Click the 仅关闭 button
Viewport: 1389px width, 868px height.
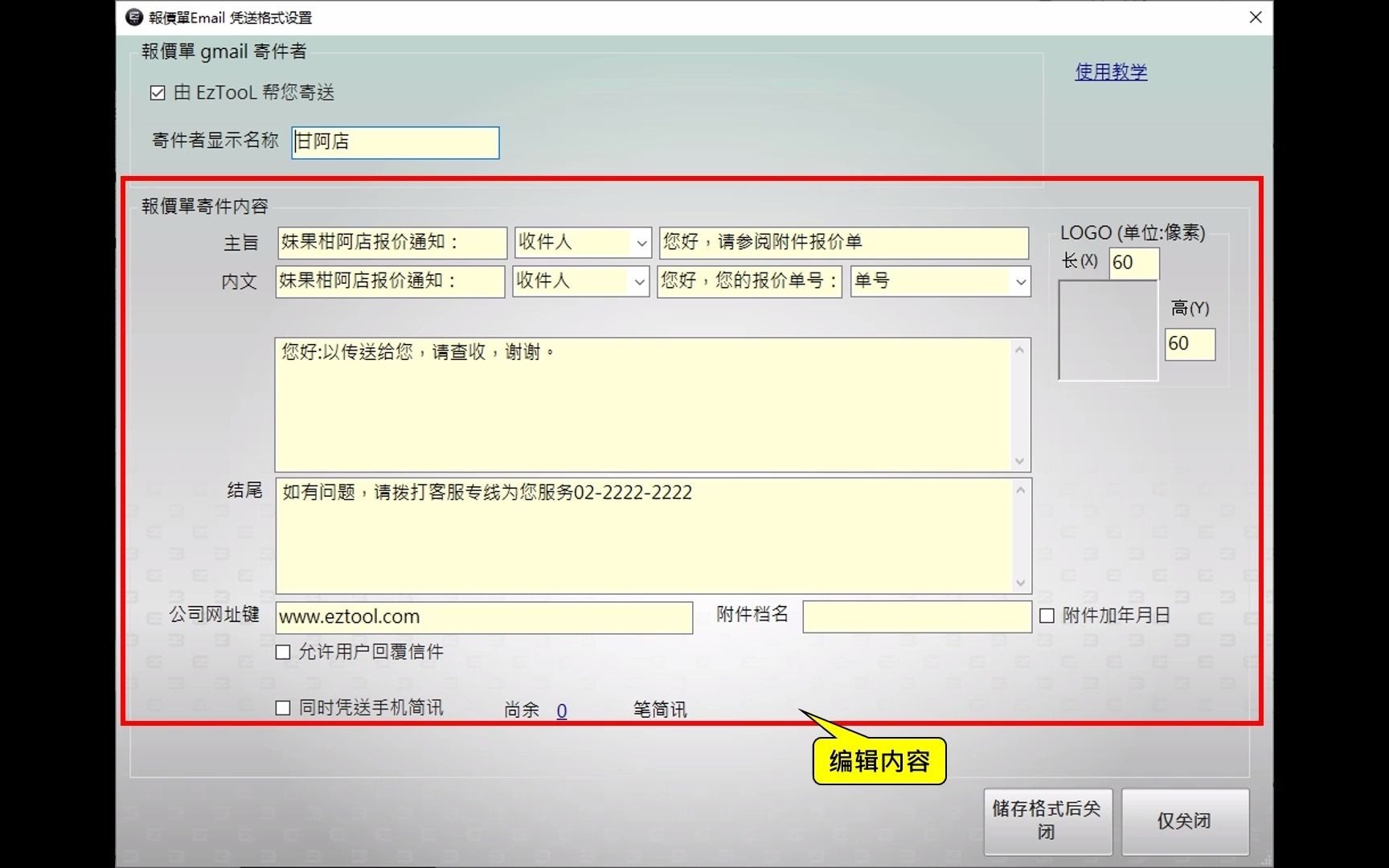tap(1185, 821)
